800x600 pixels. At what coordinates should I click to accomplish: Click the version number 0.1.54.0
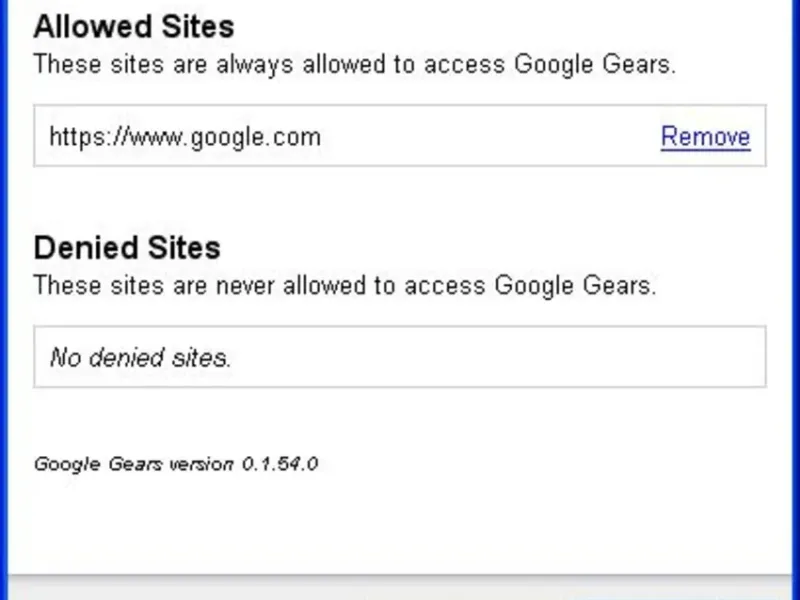pyautogui.click(x=280, y=464)
